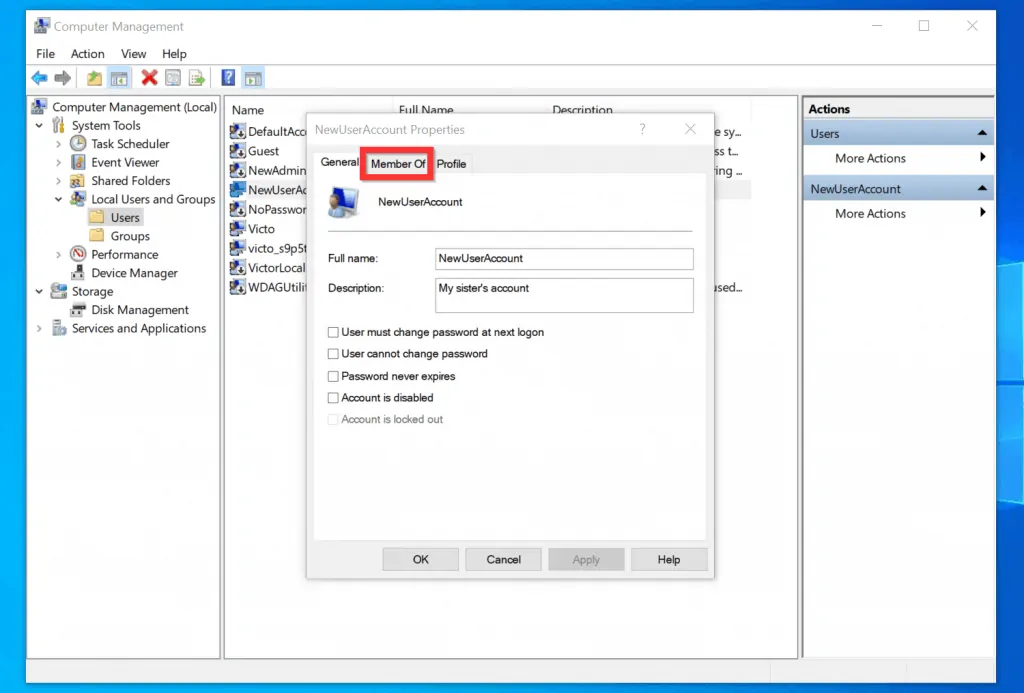Open Properties using the toolbar icon
The height and width of the screenshot is (693, 1024).
tap(171, 77)
